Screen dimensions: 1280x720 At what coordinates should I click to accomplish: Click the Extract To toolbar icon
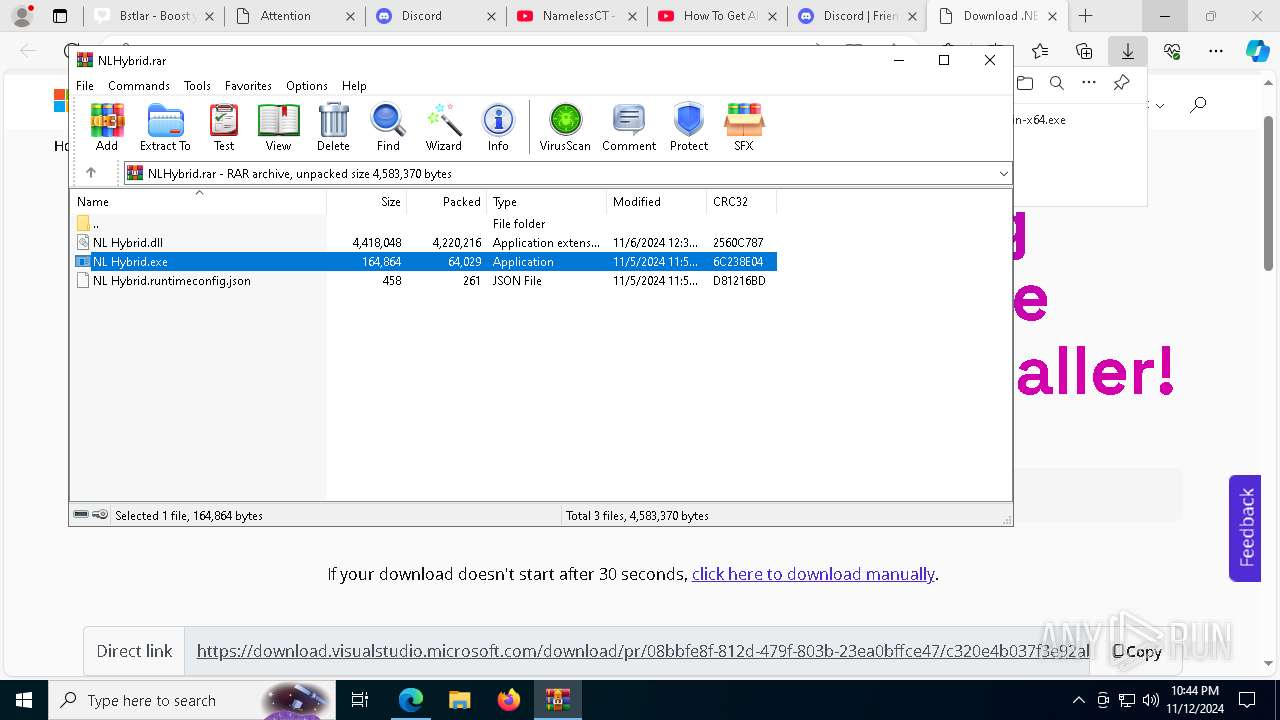click(x=165, y=127)
